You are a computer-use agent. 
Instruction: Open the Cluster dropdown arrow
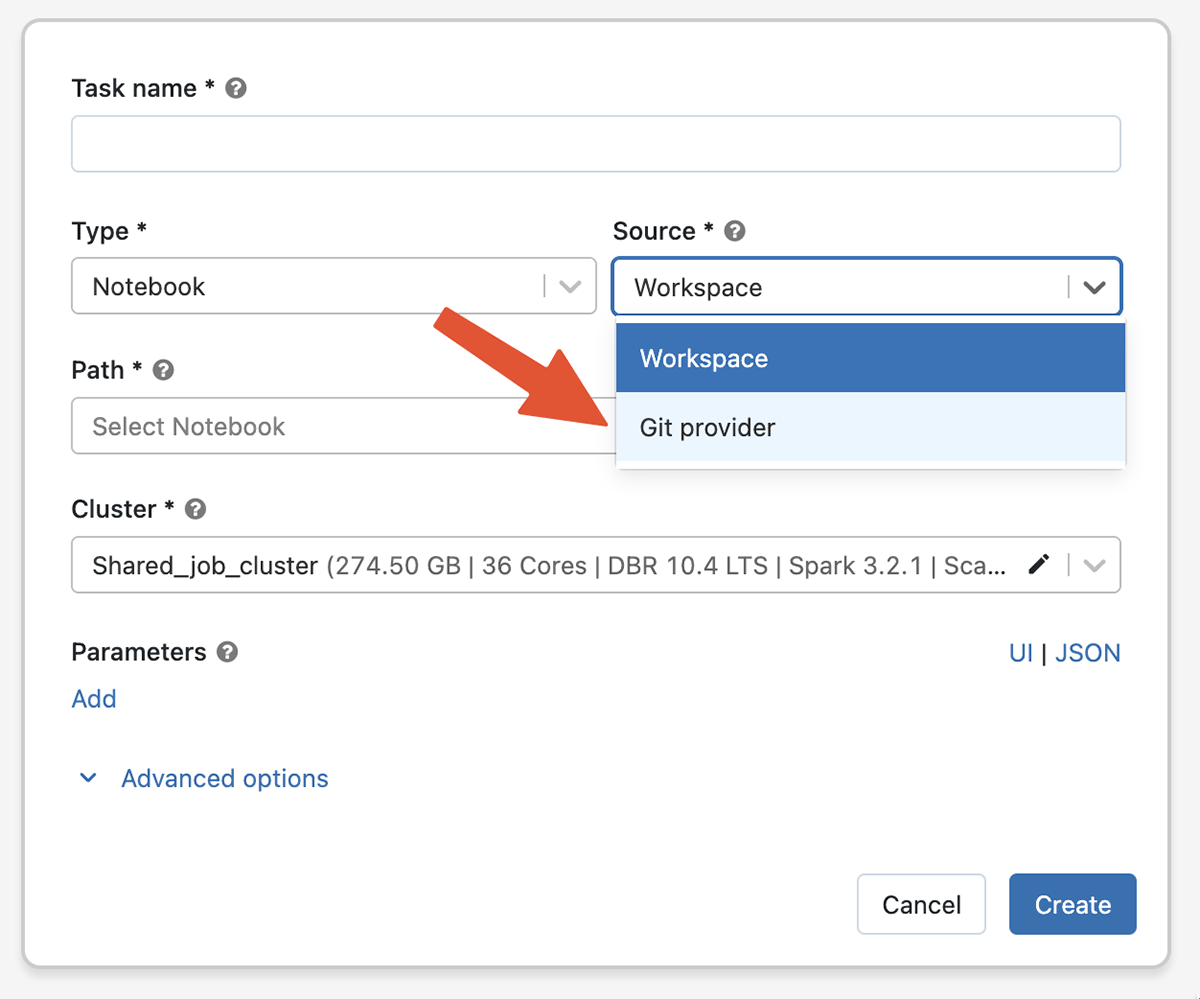click(x=1095, y=565)
